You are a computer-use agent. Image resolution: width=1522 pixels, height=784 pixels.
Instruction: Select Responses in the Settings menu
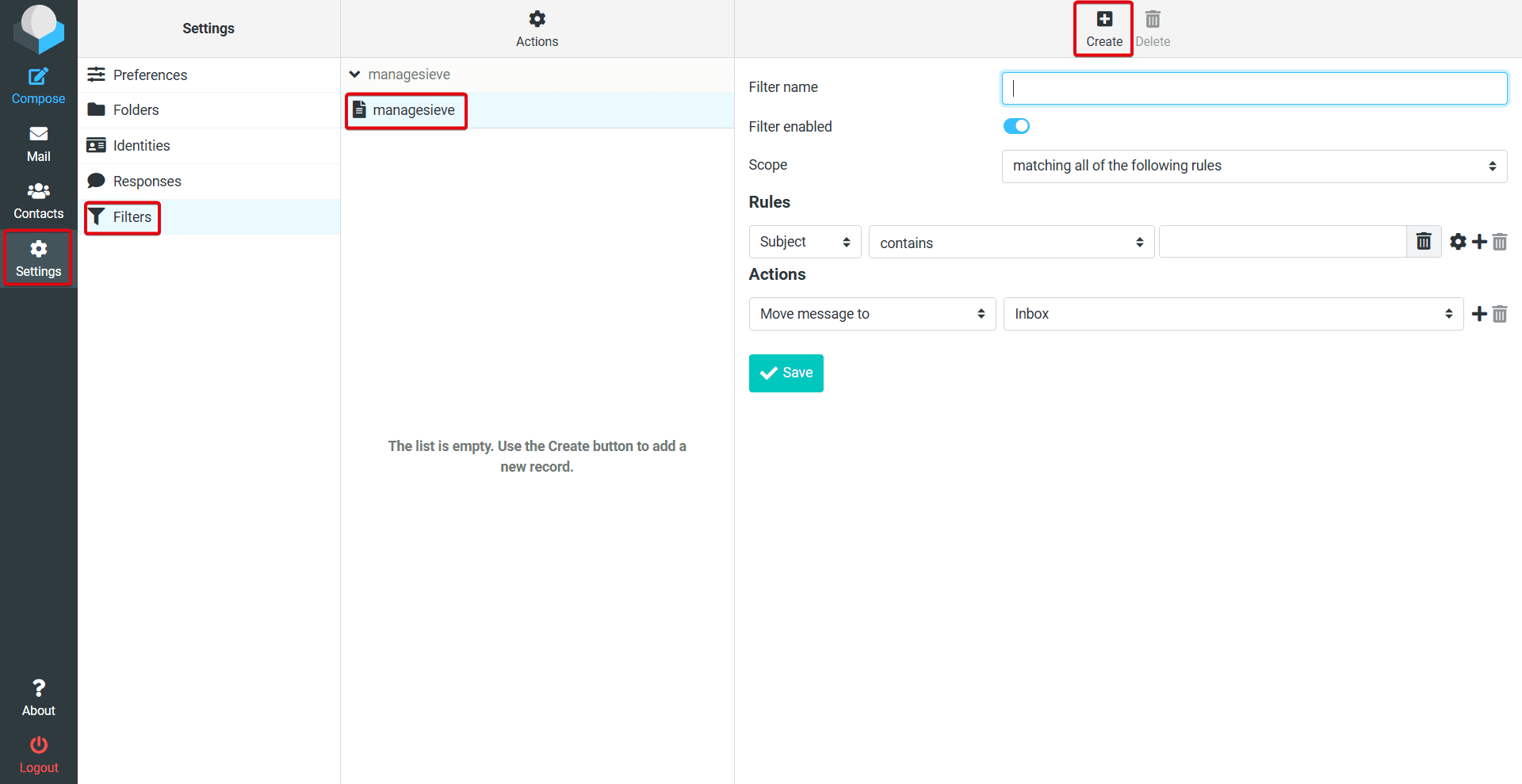pyautogui.click(x=147, y=181)
